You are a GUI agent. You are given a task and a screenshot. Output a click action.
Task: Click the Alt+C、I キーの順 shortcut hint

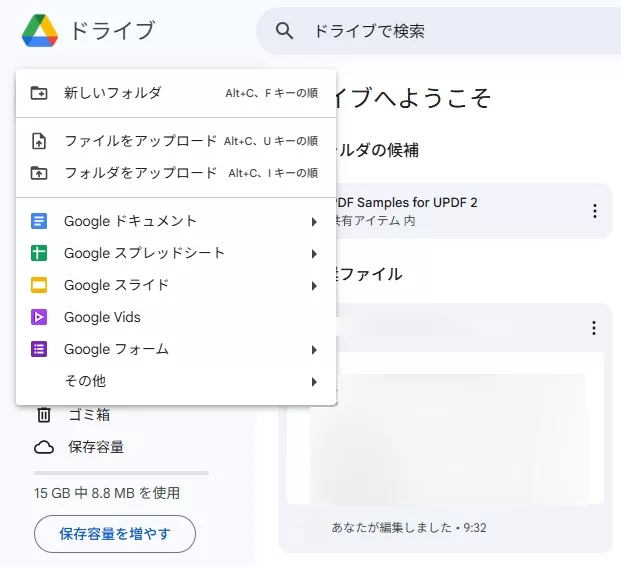pyautogui.click(x=273, y=173)
